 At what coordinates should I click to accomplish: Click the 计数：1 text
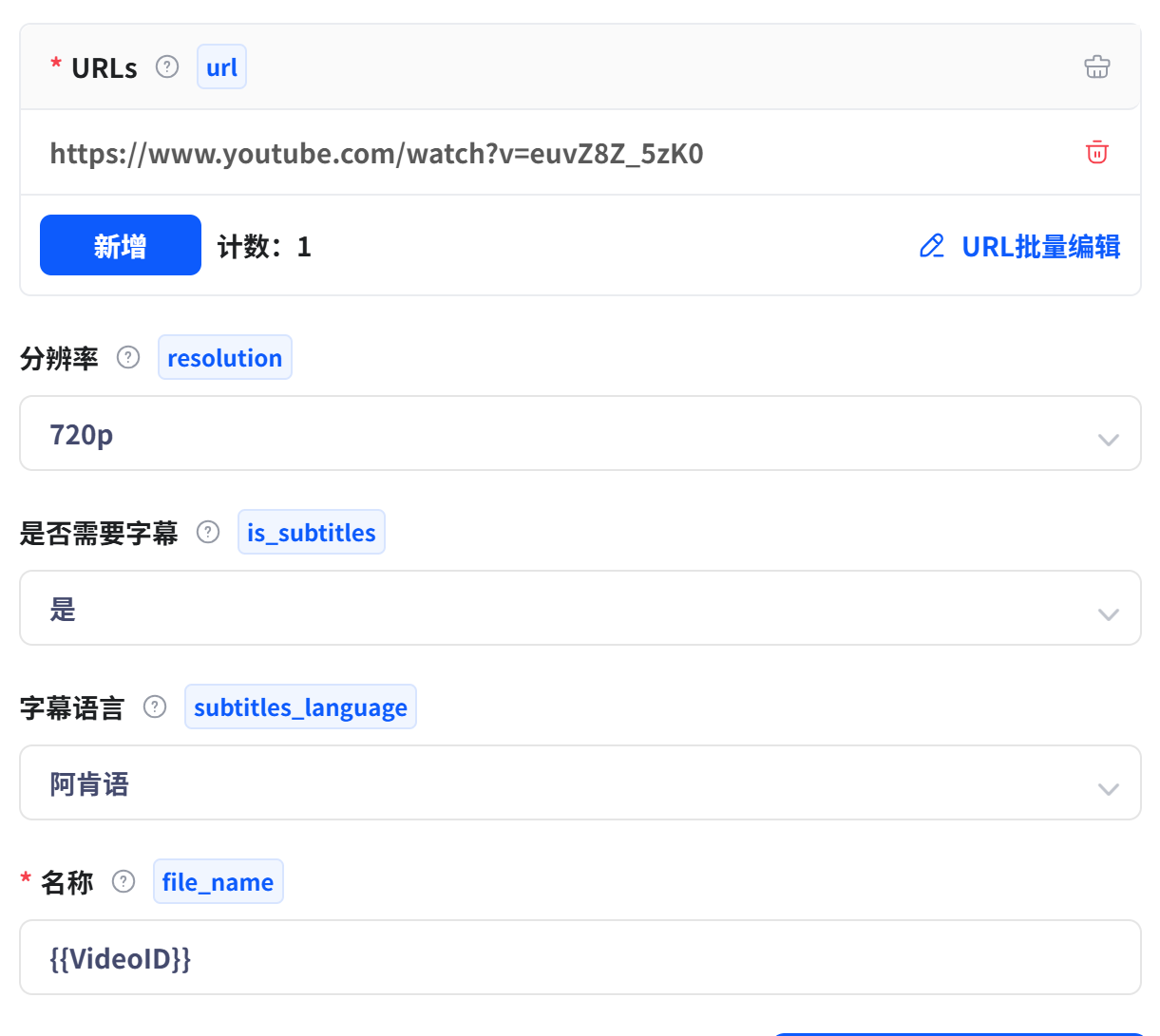tap(264, 247)
